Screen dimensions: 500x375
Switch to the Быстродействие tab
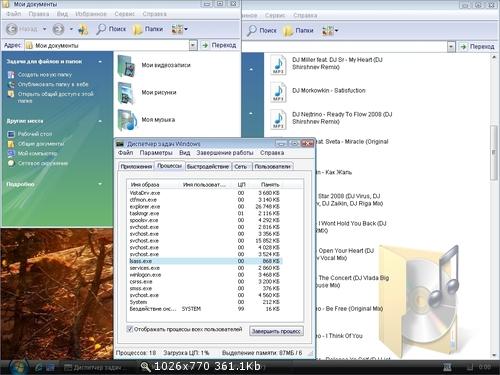pos(208,166)
